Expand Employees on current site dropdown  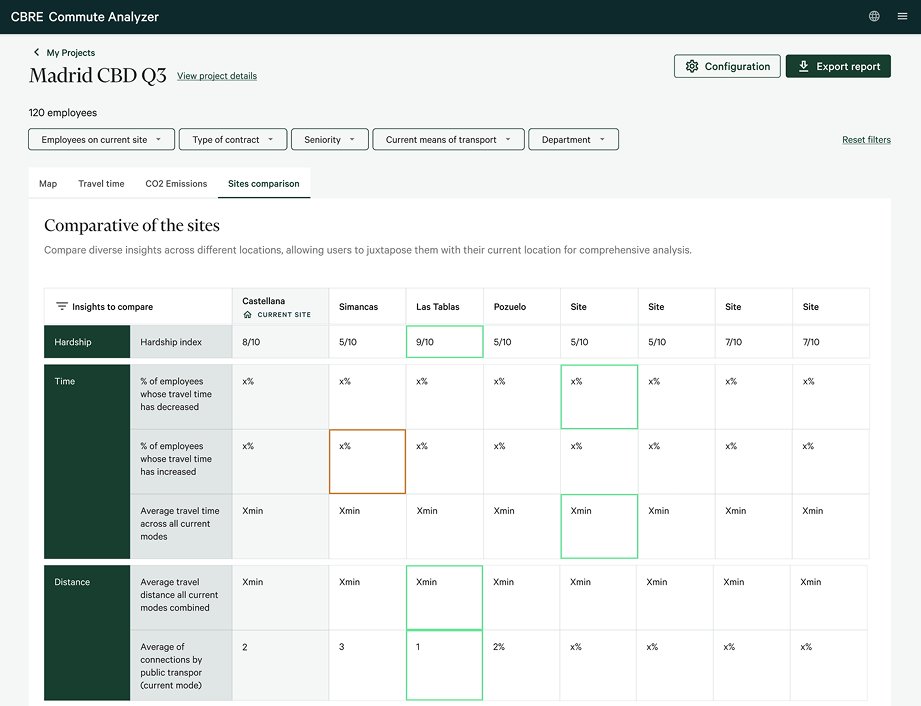[102, 139]
